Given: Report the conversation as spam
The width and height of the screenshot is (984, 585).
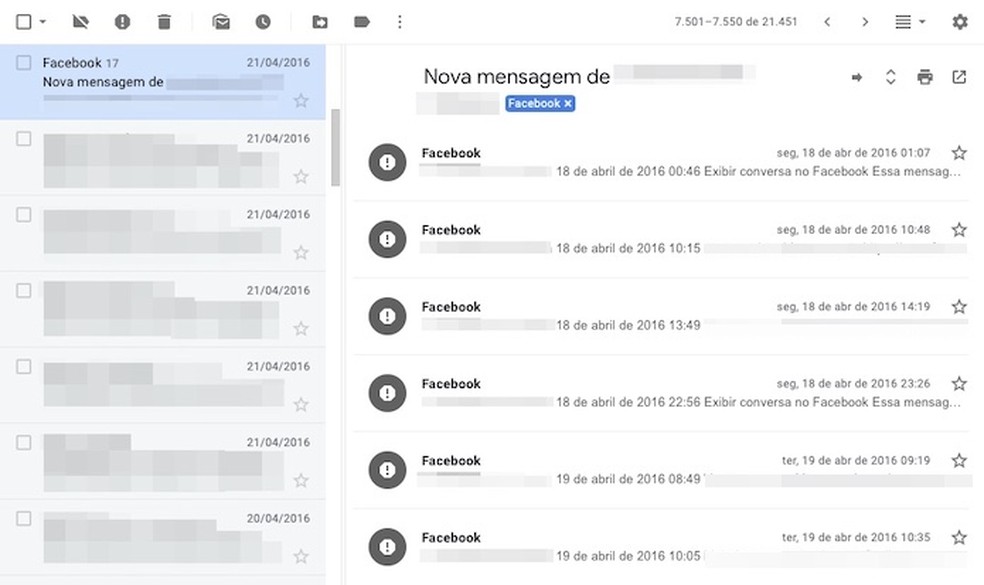Looking at the screenshot, I should point(121,21).
